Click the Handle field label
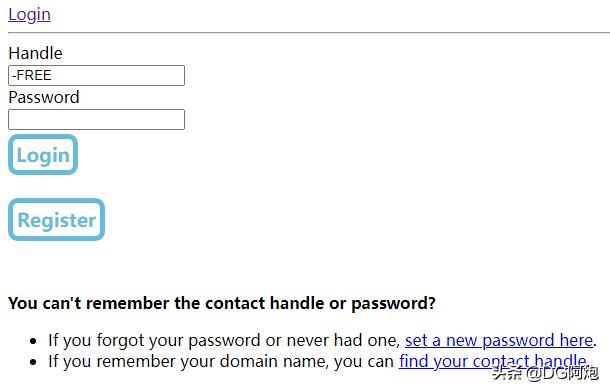Viewport: 610px width, 392px height. [x=35, y=53]
